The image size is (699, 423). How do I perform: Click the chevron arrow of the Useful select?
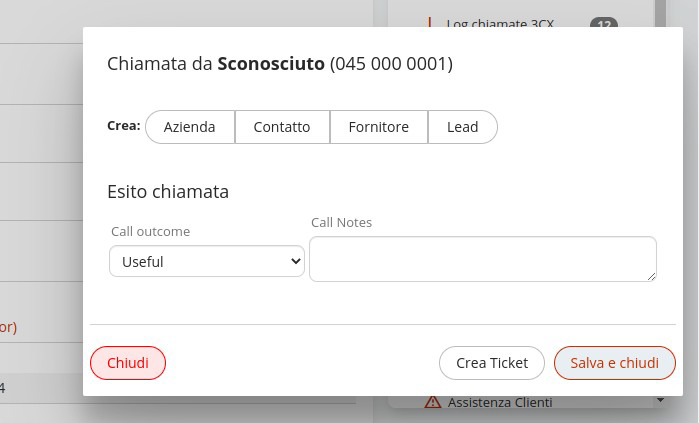pos(296,261)
